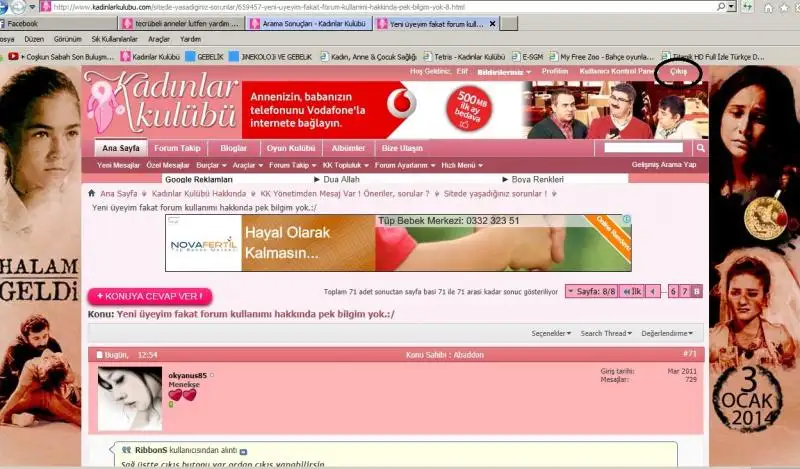
Task: Click into the forum search input field
Action: point(643,148)
